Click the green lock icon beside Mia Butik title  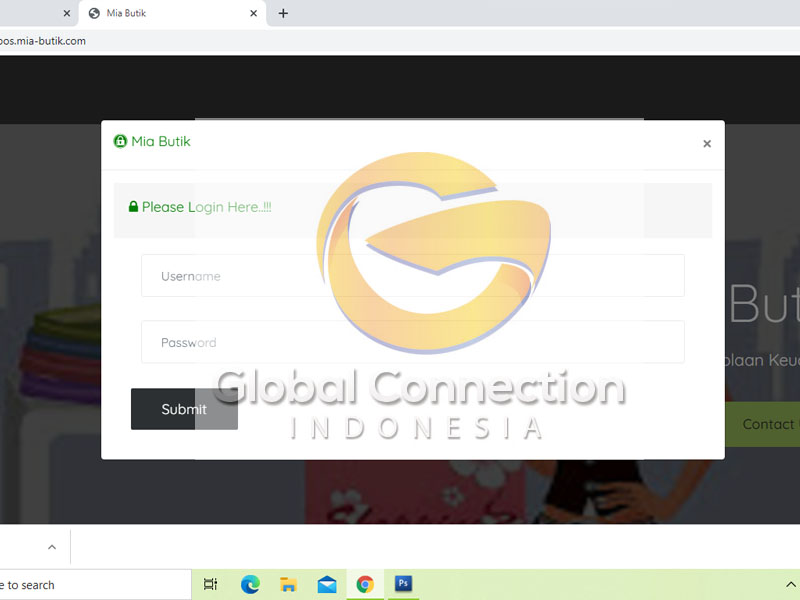tap(121, 142)
